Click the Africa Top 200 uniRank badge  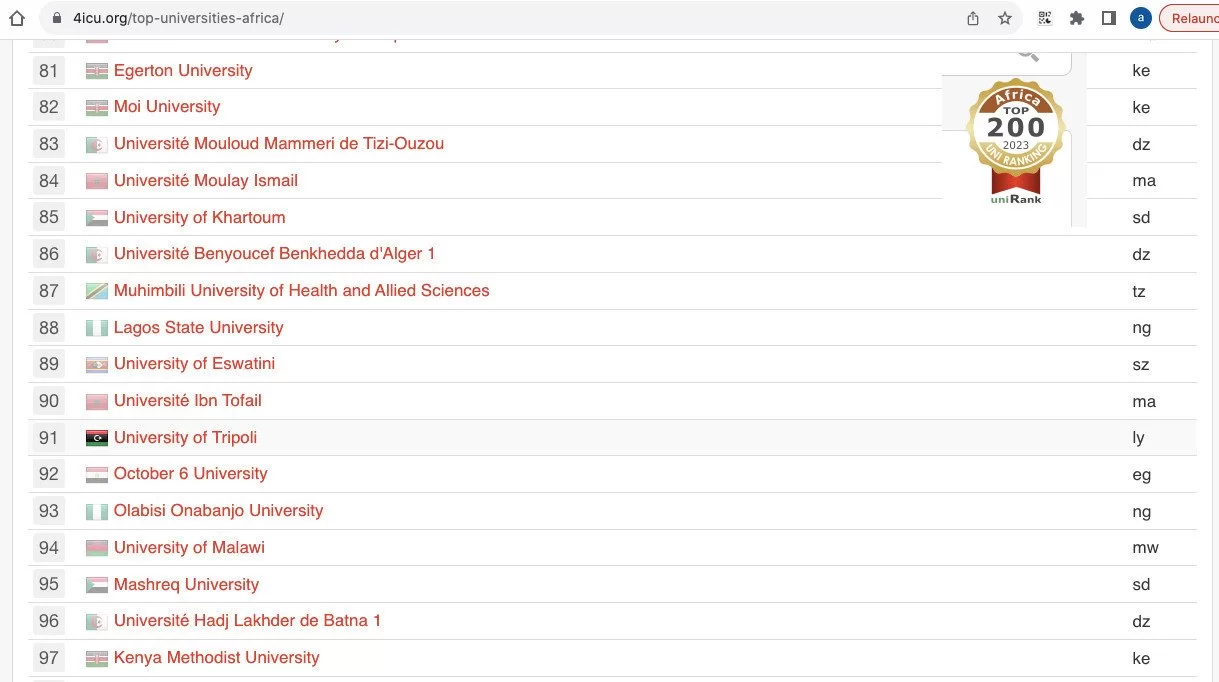1016,140
